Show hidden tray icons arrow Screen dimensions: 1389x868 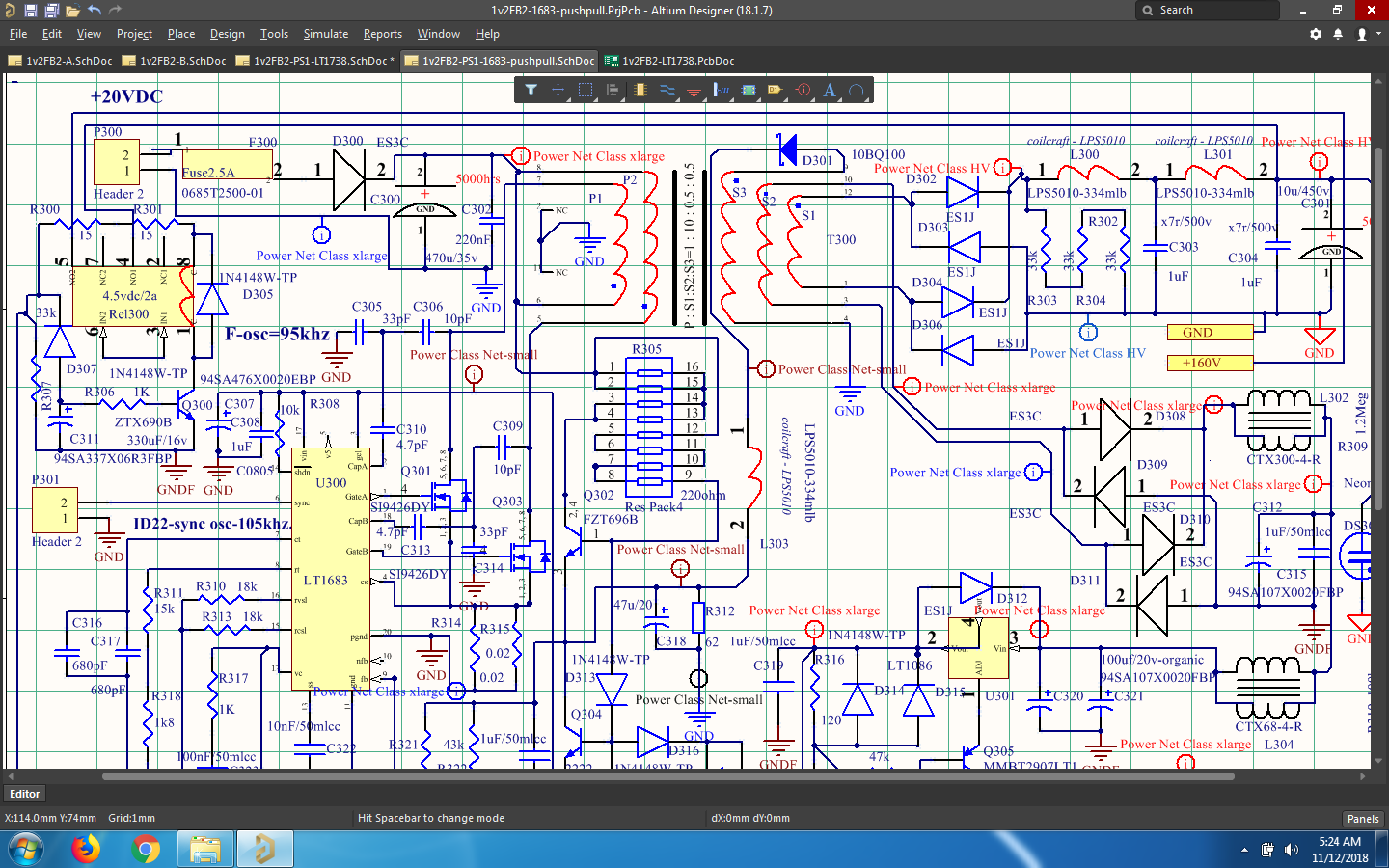click(x=1244, y=850)
